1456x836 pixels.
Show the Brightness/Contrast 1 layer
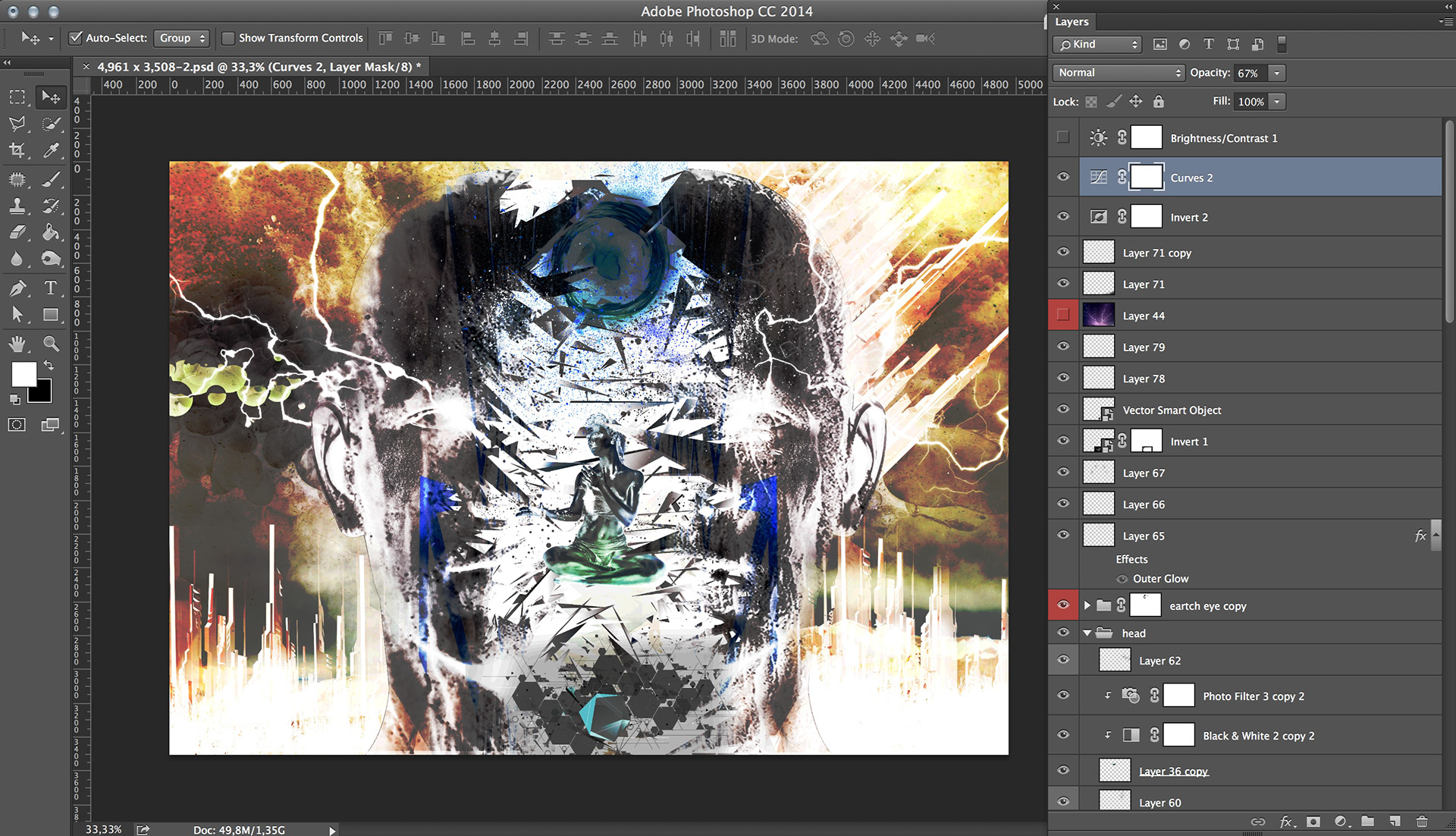[x=1063, y=137]
